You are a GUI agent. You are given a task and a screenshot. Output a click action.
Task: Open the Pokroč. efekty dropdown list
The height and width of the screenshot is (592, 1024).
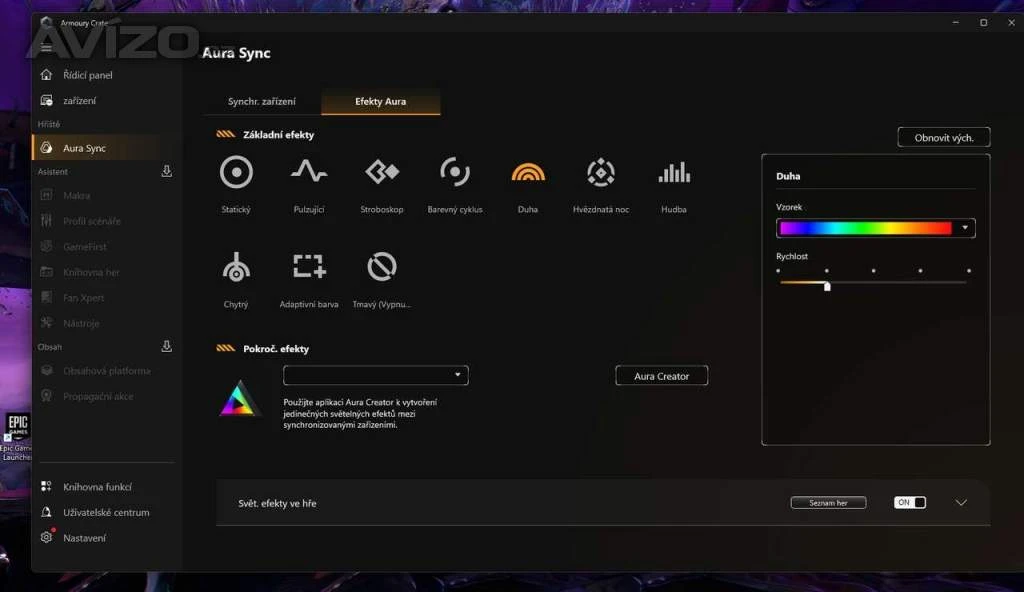click(376, 375)
